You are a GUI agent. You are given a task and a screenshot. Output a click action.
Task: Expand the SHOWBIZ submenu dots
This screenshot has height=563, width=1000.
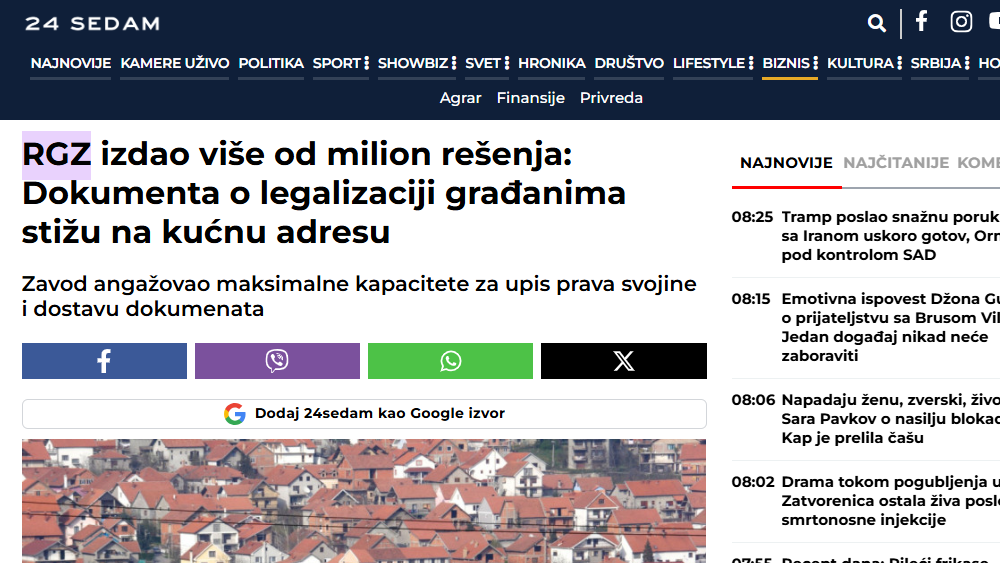point(453,63)
